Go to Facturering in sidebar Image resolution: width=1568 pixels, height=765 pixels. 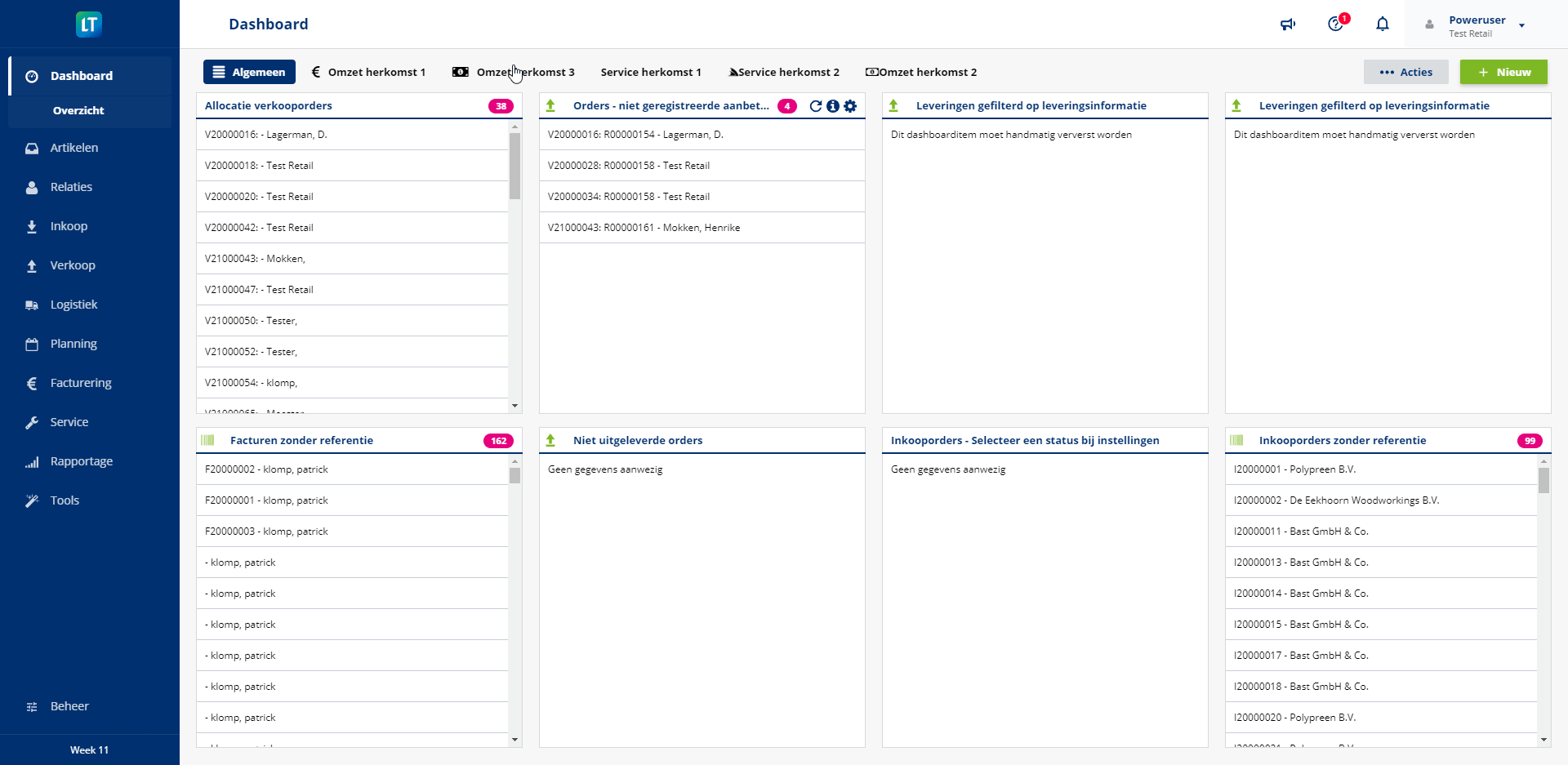pos(81,383)
